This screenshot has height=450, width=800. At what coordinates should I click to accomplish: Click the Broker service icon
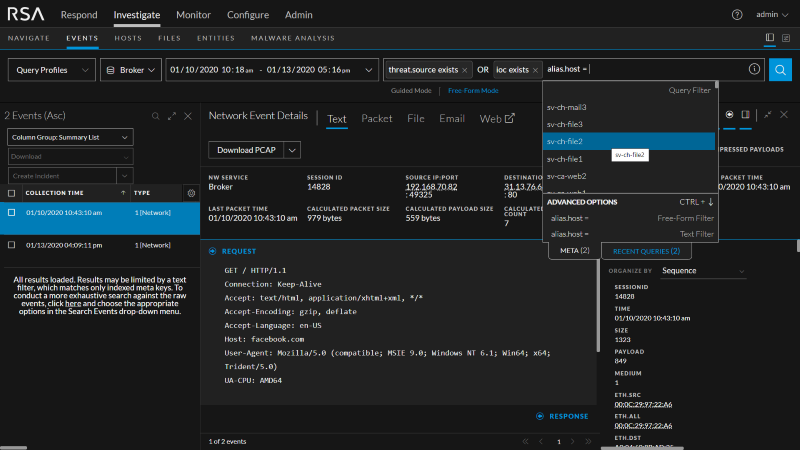pos(110,70)
